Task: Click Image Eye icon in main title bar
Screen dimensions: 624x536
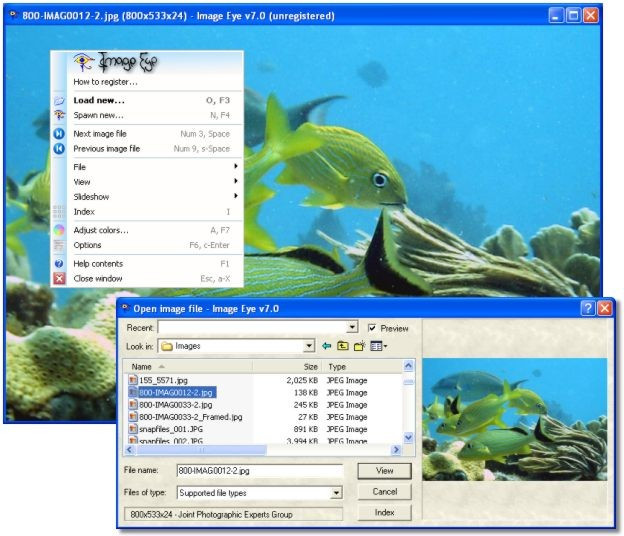Action: pyautogui.click(x=13, y=15)
